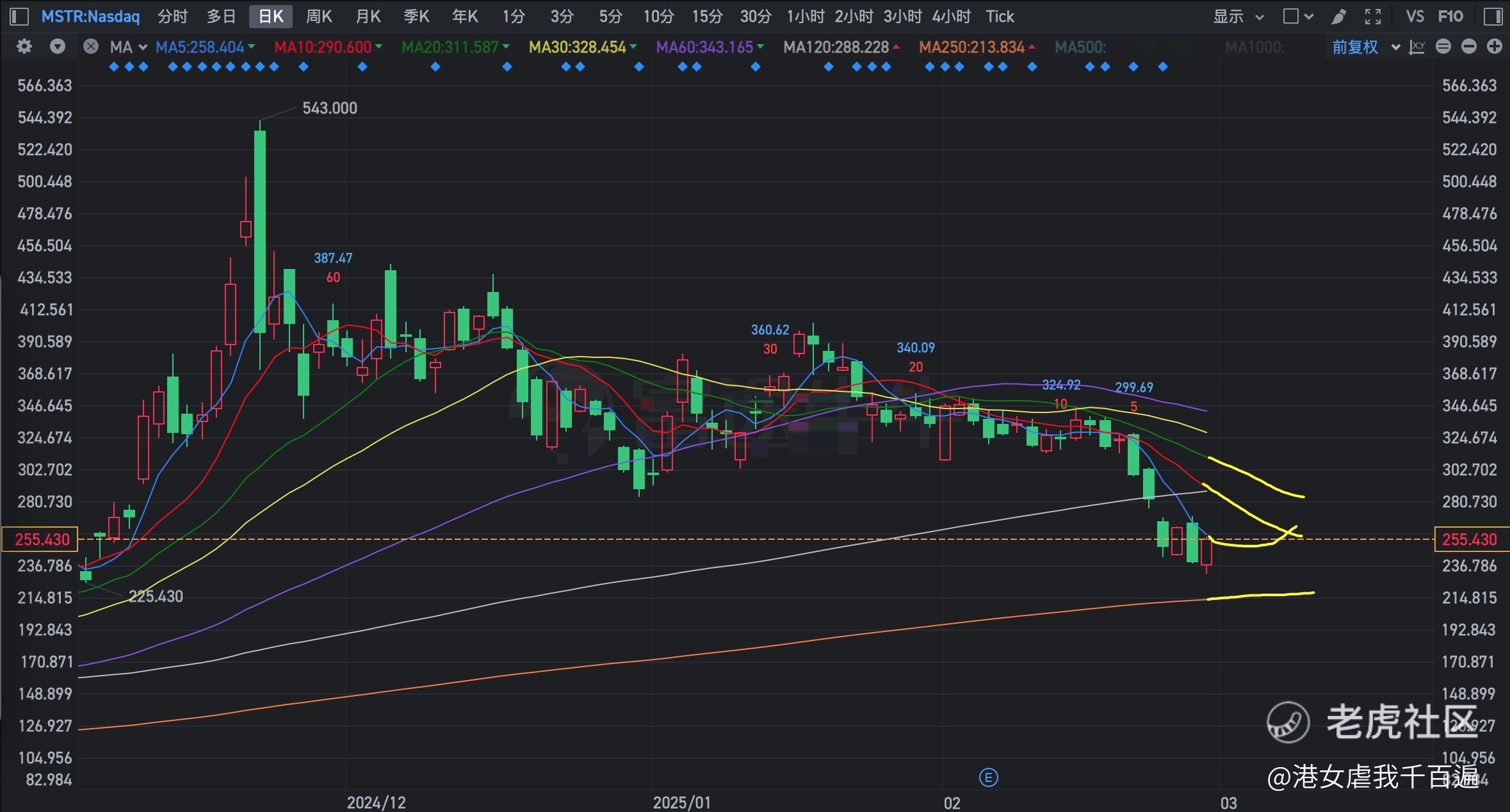Open the MA250:213.834 line options
This screenshot has width=1510, height=812.
(x=977, y=47)
